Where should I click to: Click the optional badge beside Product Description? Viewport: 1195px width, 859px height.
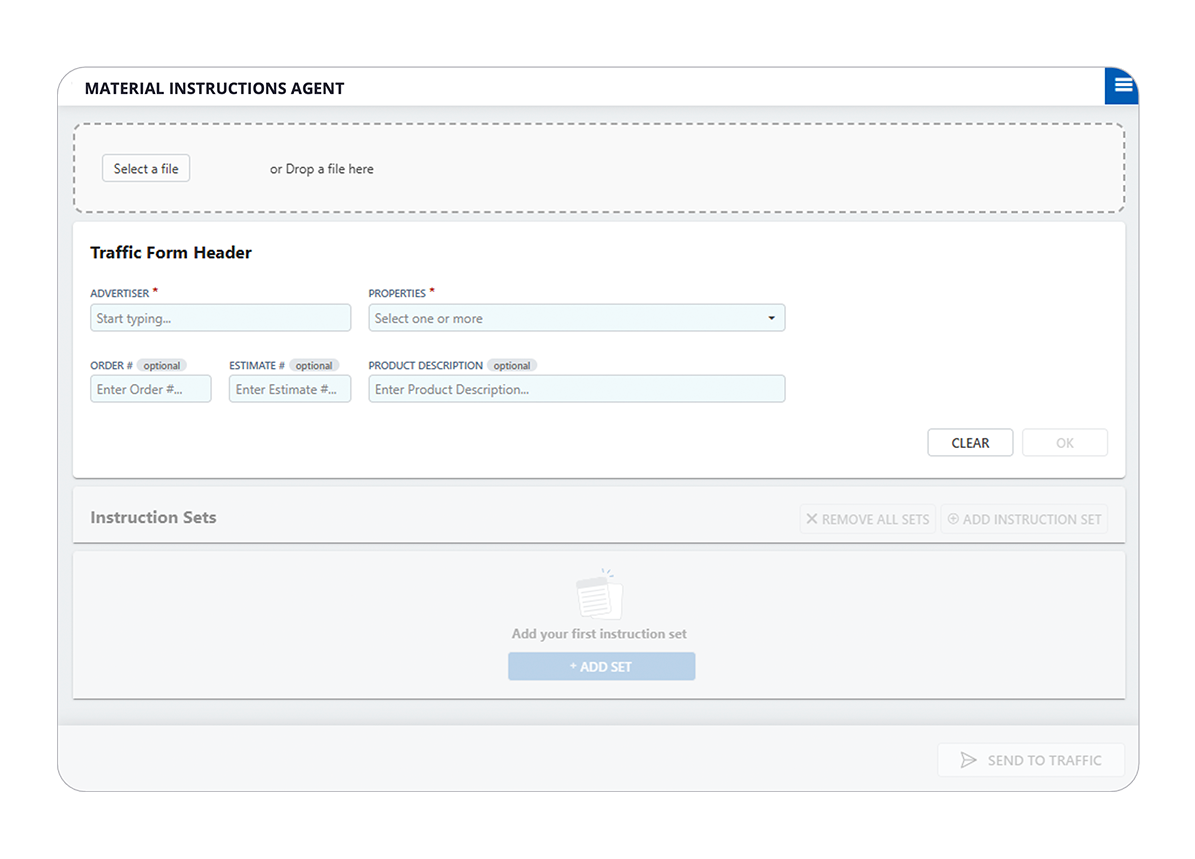point(512,366)
